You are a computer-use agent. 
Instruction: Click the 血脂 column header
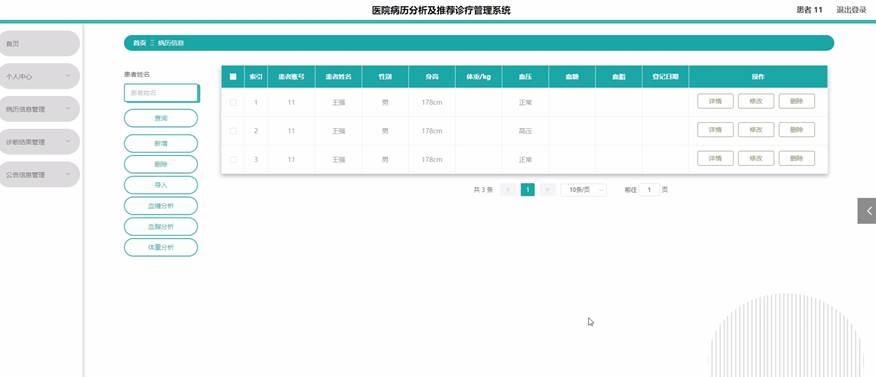(x=618, y=77)
